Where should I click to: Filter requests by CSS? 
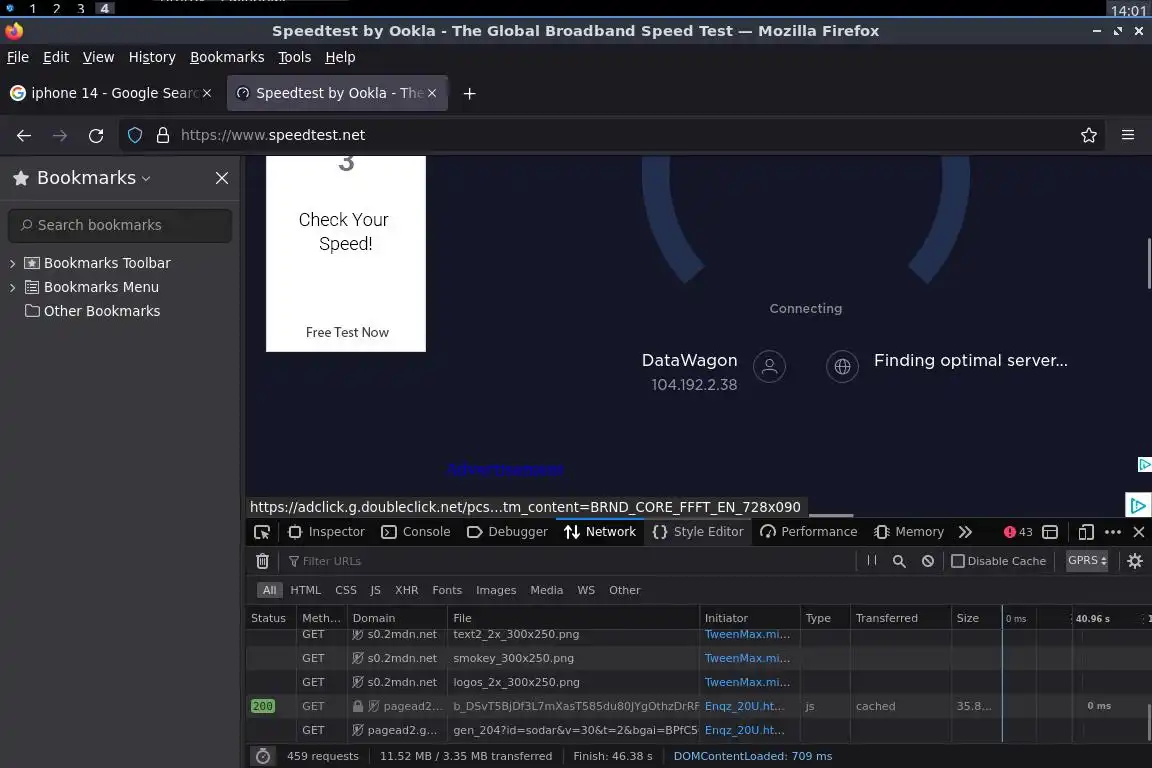click(x=346, y=590)
